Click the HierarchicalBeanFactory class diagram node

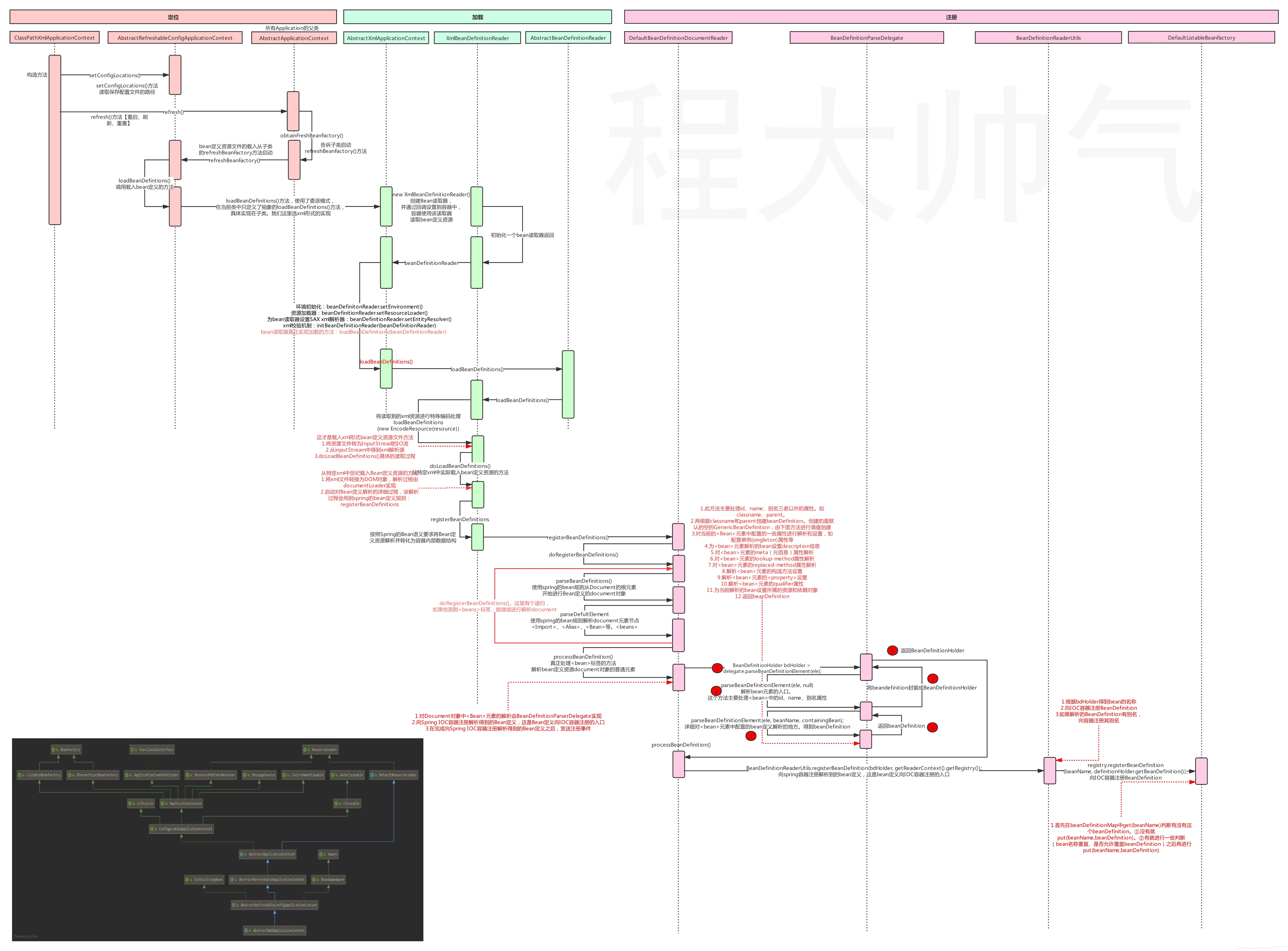[93, 775]
